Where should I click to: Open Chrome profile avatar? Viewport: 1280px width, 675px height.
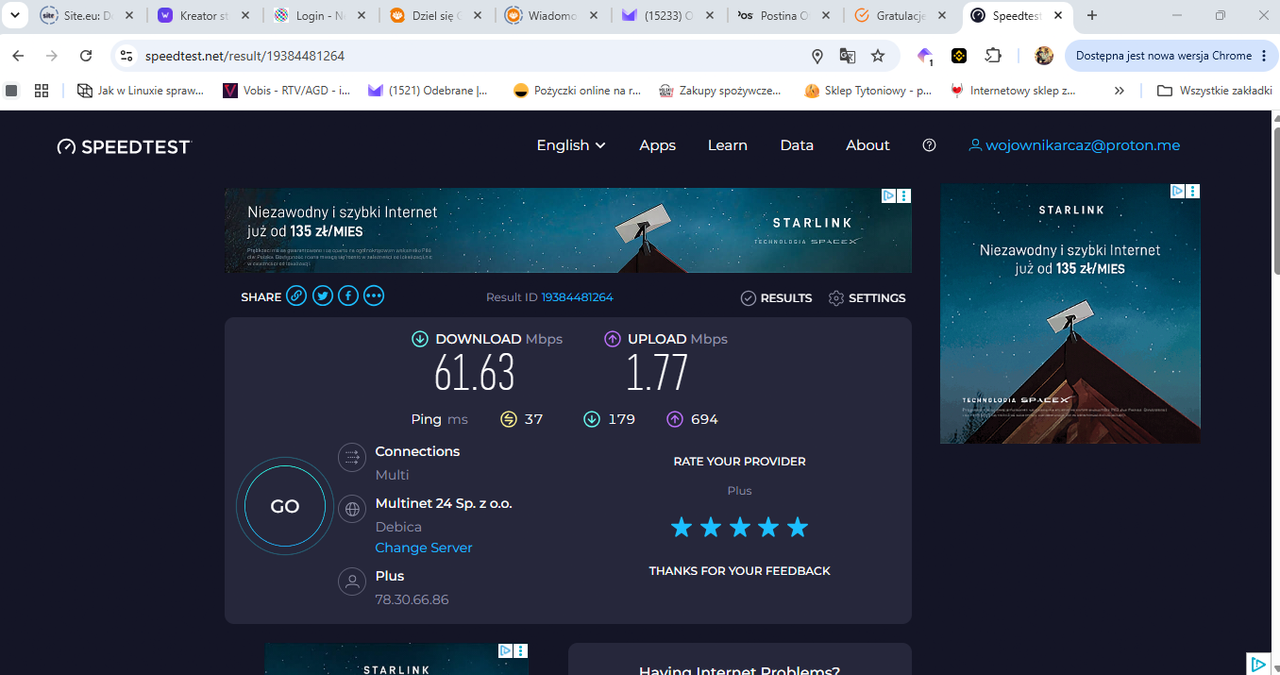(x=1044, y=56)
